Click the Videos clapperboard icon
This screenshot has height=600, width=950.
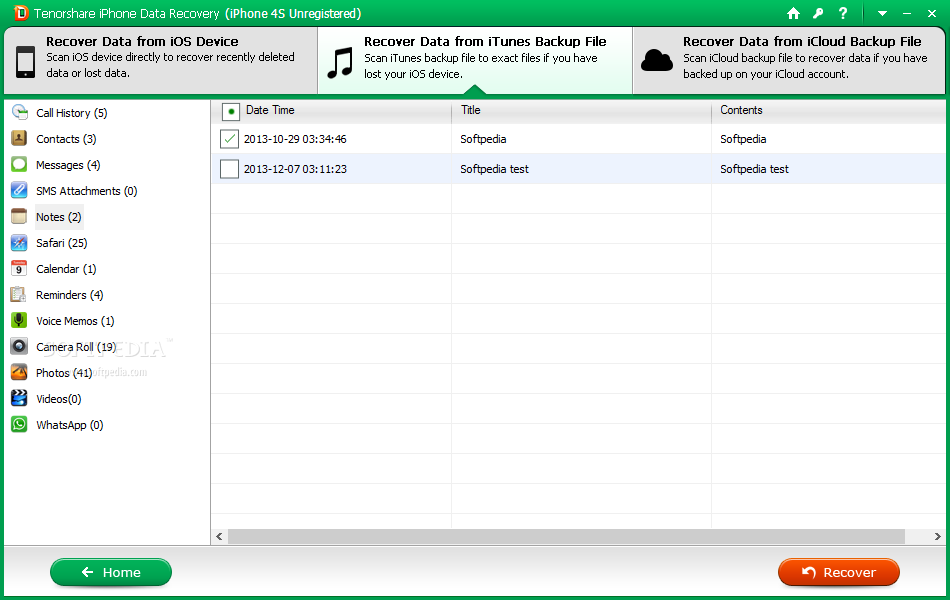(19, 398)
